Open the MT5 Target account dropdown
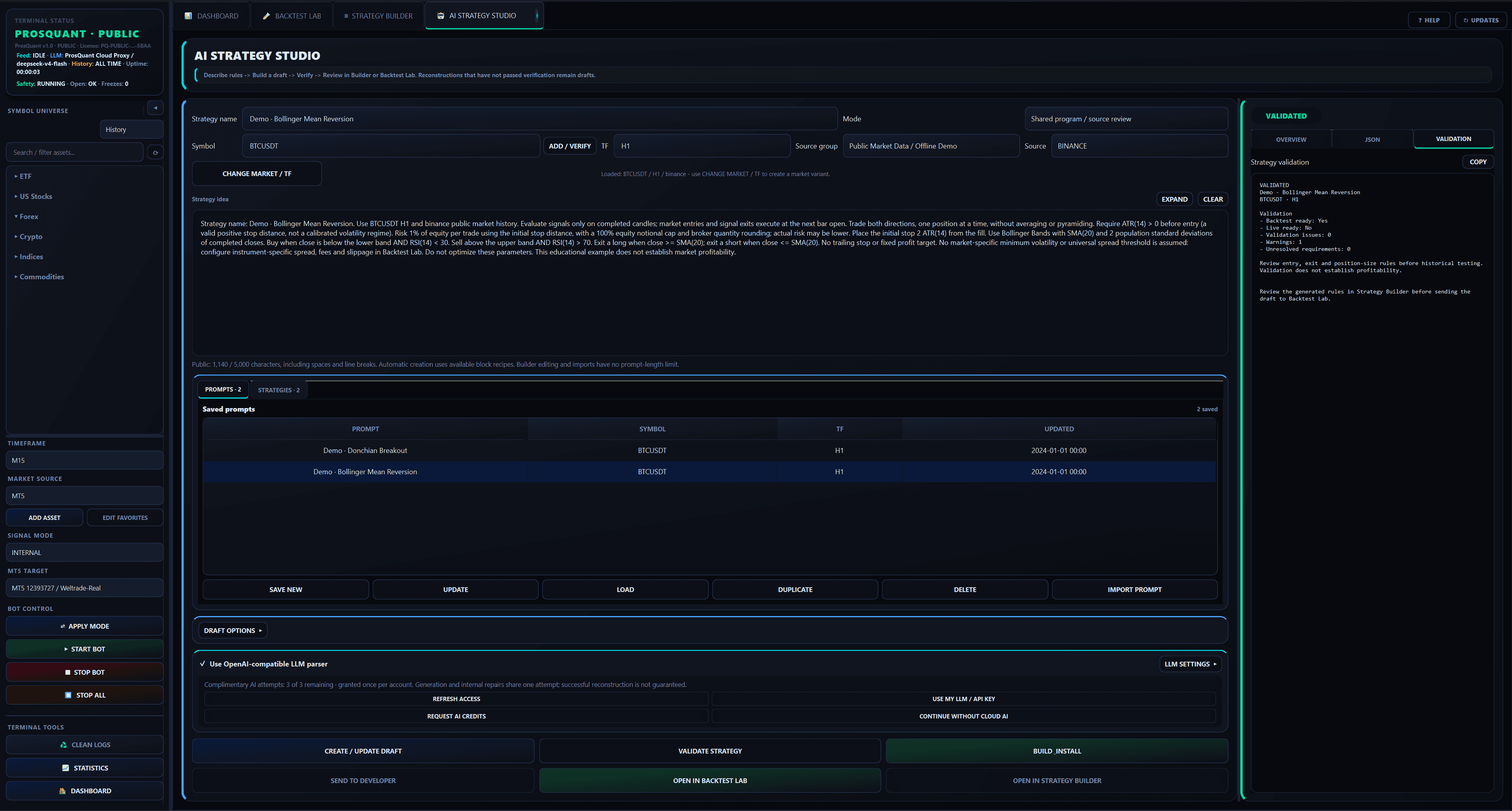 click(x=85, y=588)
